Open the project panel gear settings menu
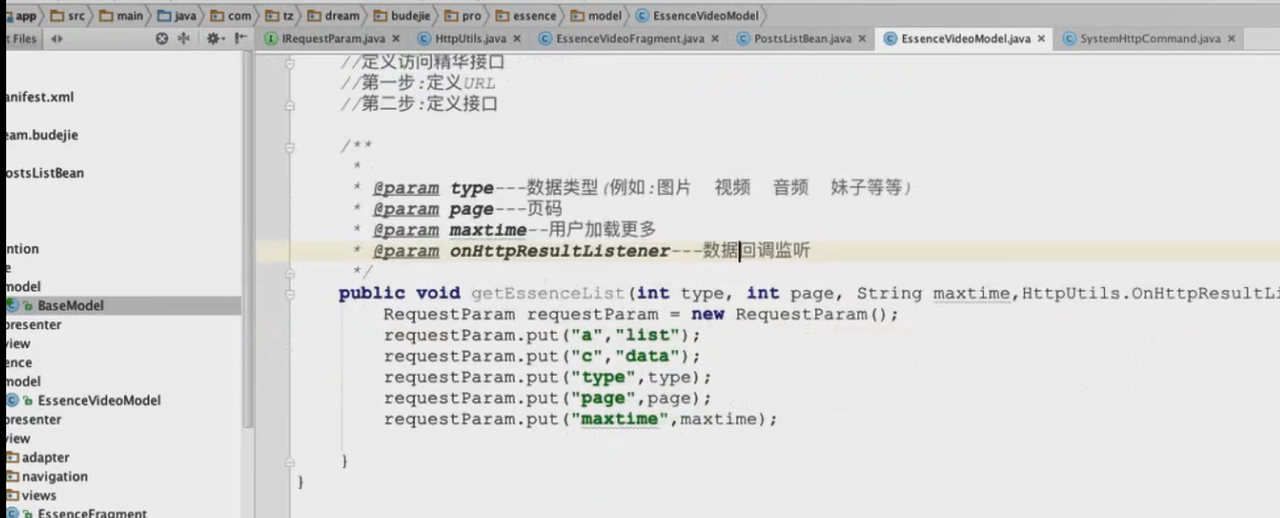Screen dimensions: 1280x518 tap(214, 39)
